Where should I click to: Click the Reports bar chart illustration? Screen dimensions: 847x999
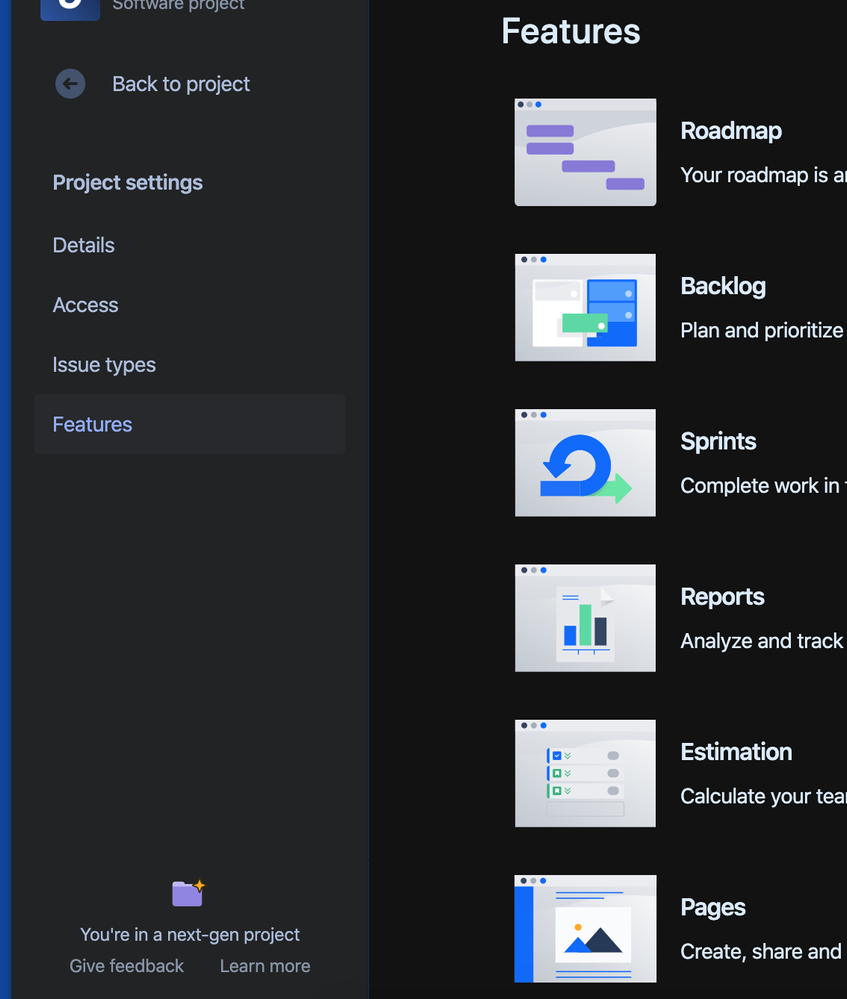585,618
